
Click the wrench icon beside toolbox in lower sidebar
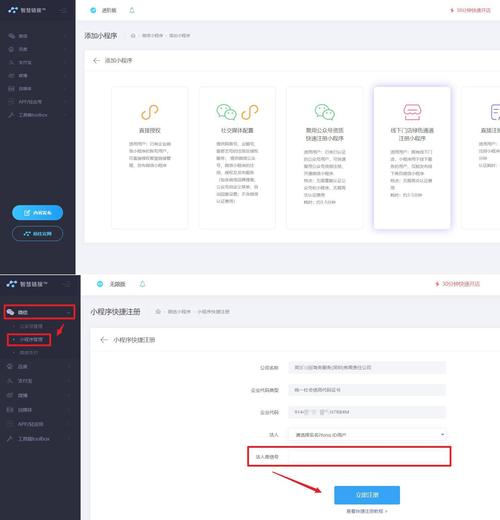point(10,439)
